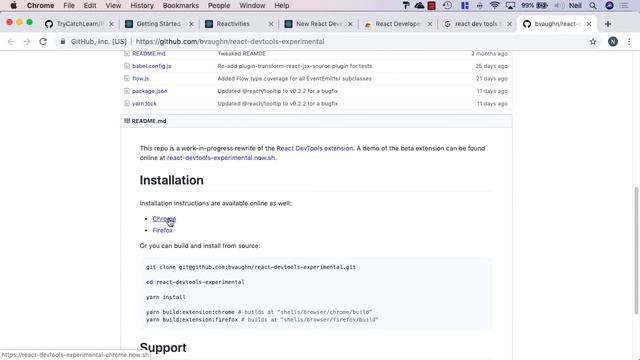Image resolution: width=640 pixels, height=360 pixels.
Task: Click the secure lock icon in address bar
Action: click(x=63, y=42)
